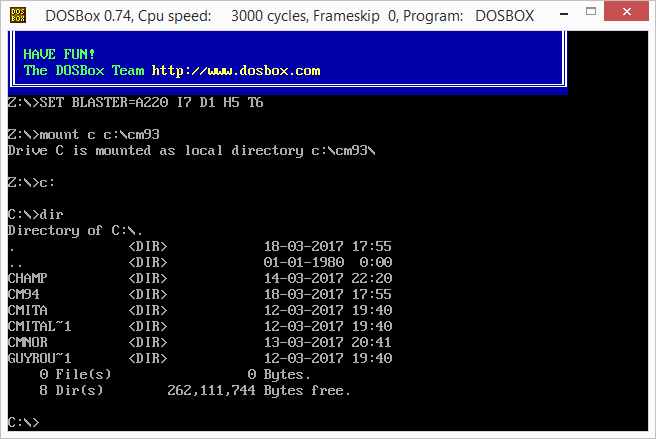Minimize the DOSBox window
656x439 pixels.
click(564, 14)
